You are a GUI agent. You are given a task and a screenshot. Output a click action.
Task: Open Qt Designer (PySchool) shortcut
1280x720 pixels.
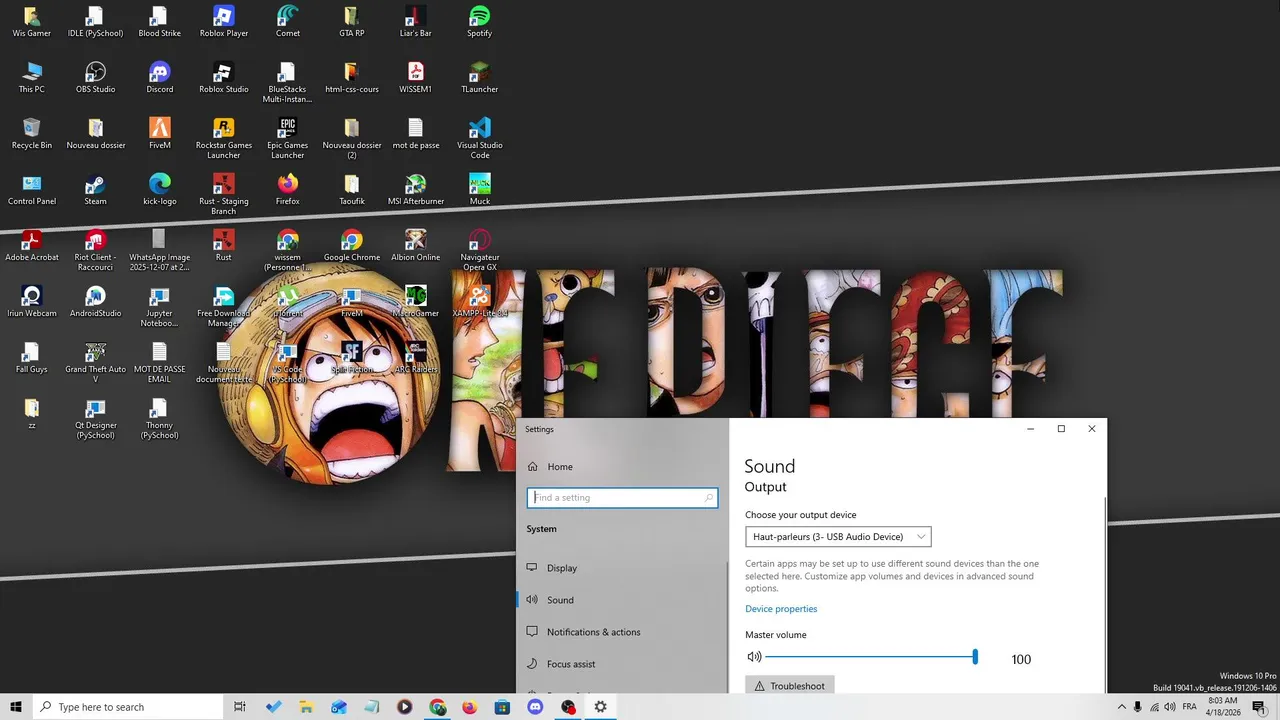coord(95,419)
